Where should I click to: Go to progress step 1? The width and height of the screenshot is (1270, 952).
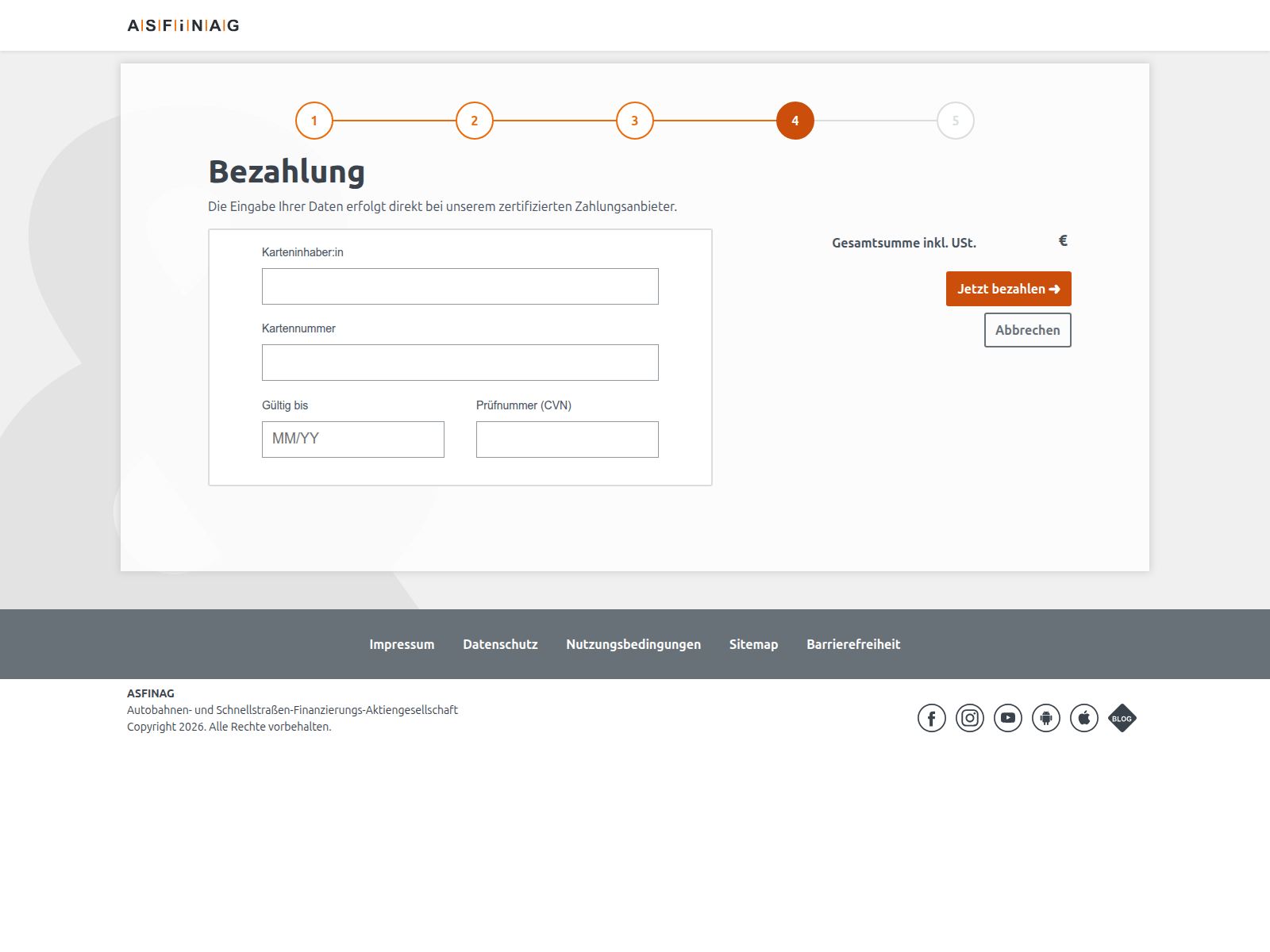coord(314,121)
